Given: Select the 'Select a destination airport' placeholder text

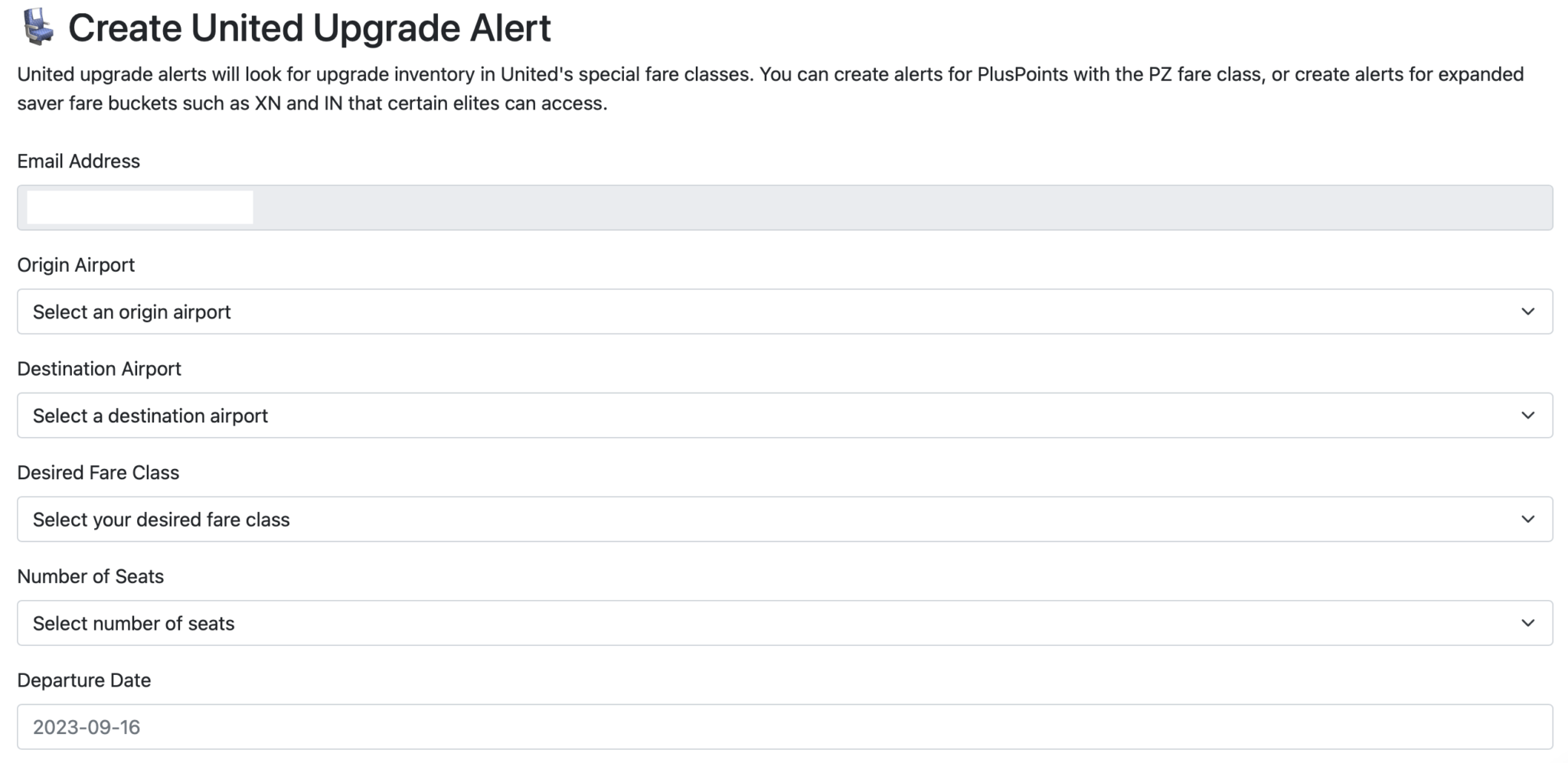Looking at the screenshot, I should [x=149, y=416].
